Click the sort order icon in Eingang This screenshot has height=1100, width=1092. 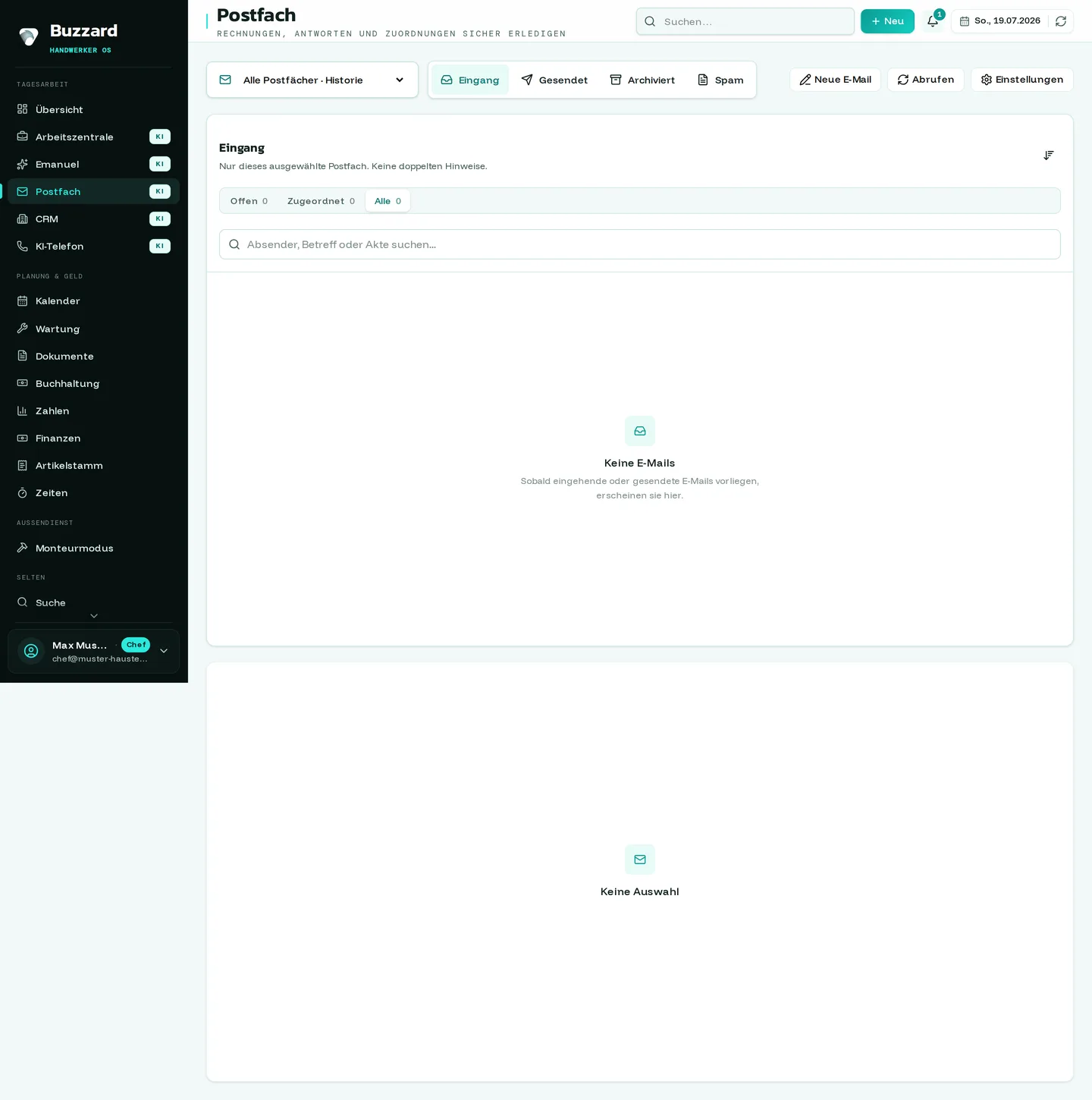coord(1049,155)
